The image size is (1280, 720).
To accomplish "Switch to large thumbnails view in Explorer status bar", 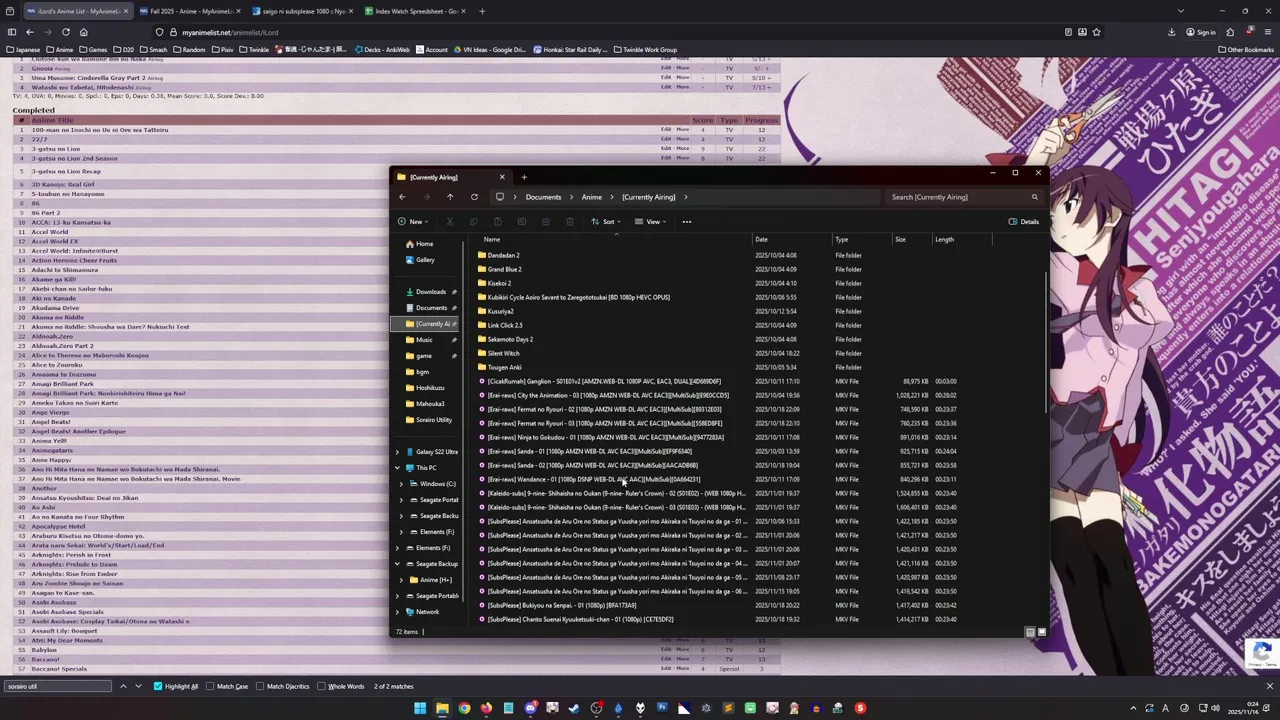I will click(1041, 632).
